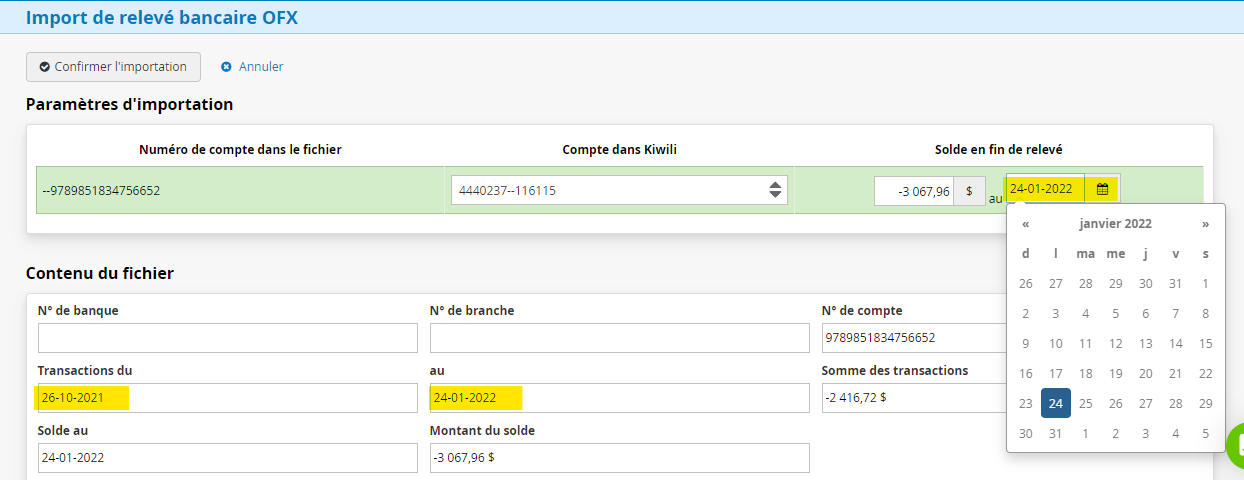The width and height of the screenshot is (1244, 480).
Task: Click the statement end date field
Action: pyautogui.click(x=1044, y=189)
